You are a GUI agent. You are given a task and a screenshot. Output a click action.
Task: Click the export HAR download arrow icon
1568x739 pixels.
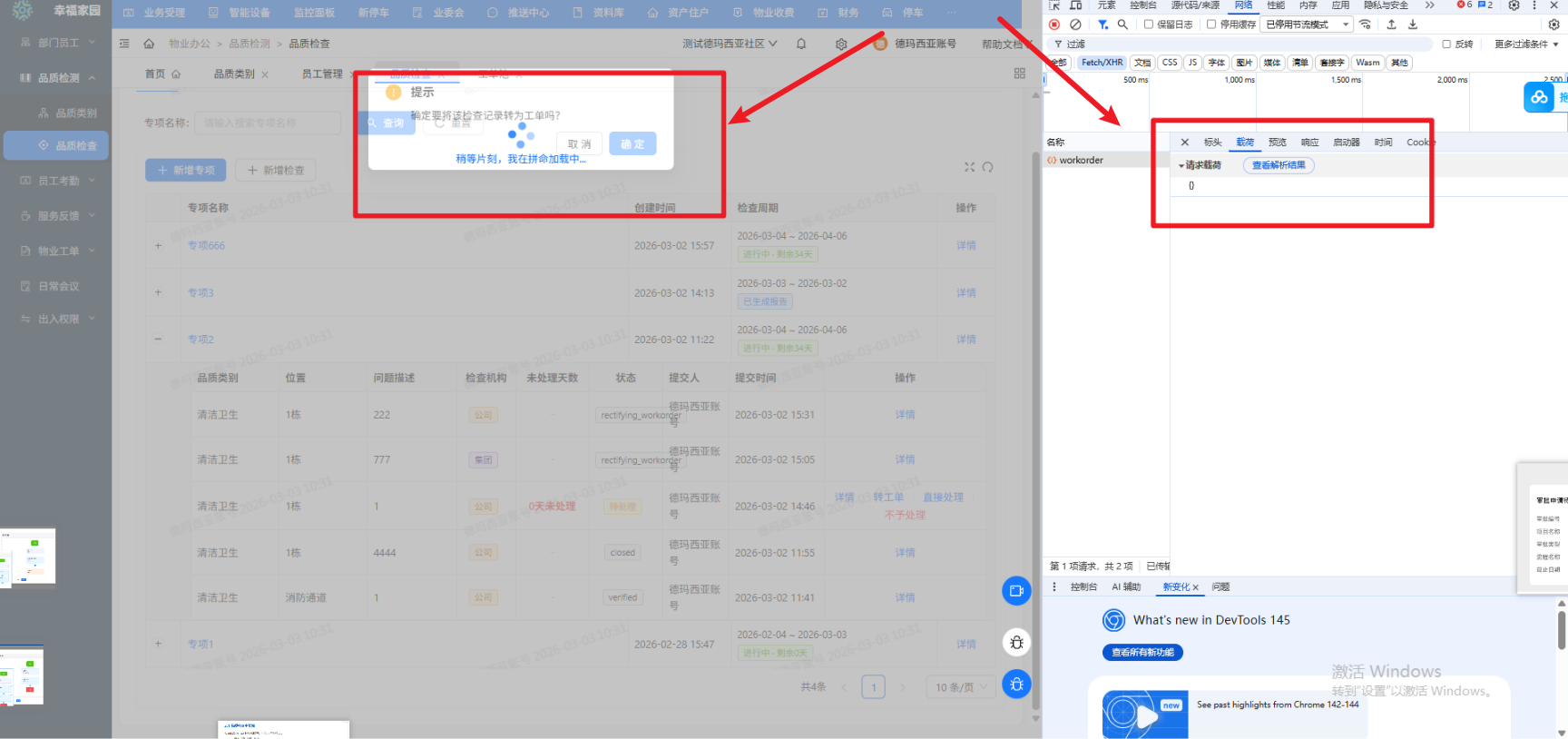[1413, 25]
